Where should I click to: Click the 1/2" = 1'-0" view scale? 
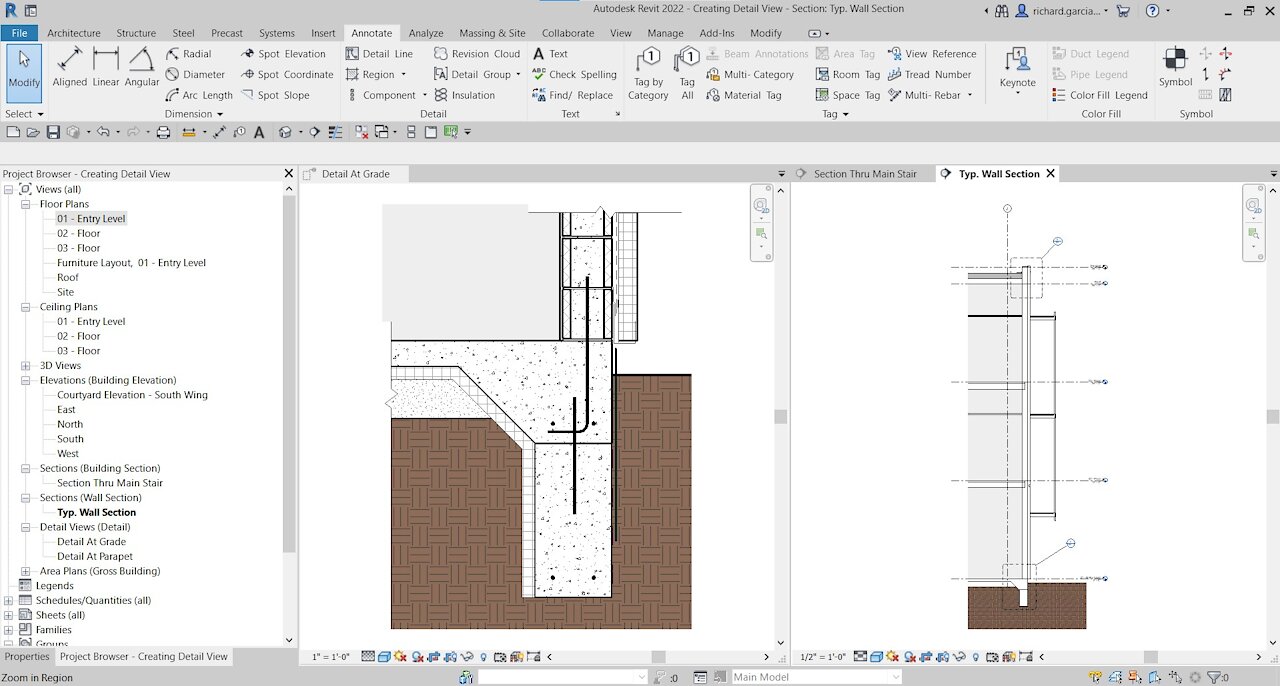click(823, 657)
